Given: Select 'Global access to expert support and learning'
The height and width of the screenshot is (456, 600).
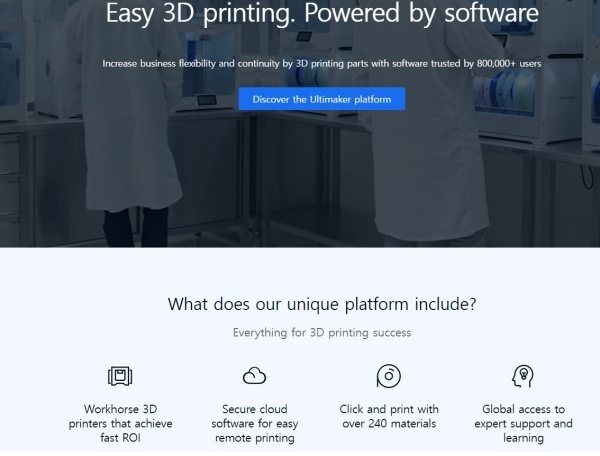Looking at the screenshot, I should pyautogui.click(x=523, y=423).
